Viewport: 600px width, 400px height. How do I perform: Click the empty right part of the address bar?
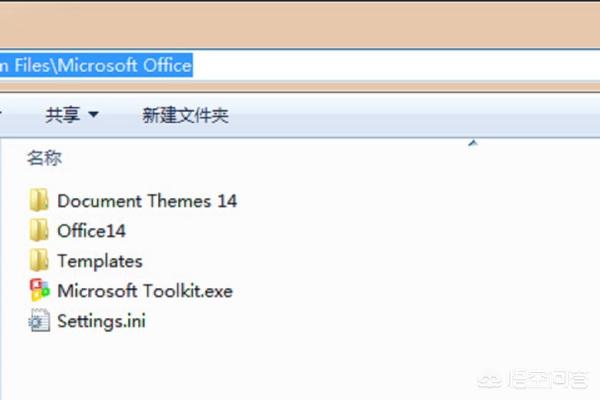coord(400,65)
